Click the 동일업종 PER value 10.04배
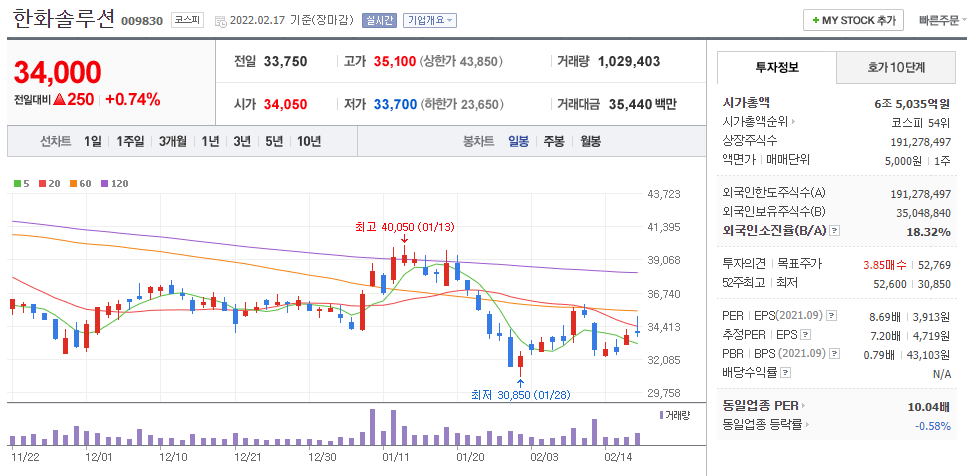This screenshot has height=476, width=975. (x=928, y=407)
